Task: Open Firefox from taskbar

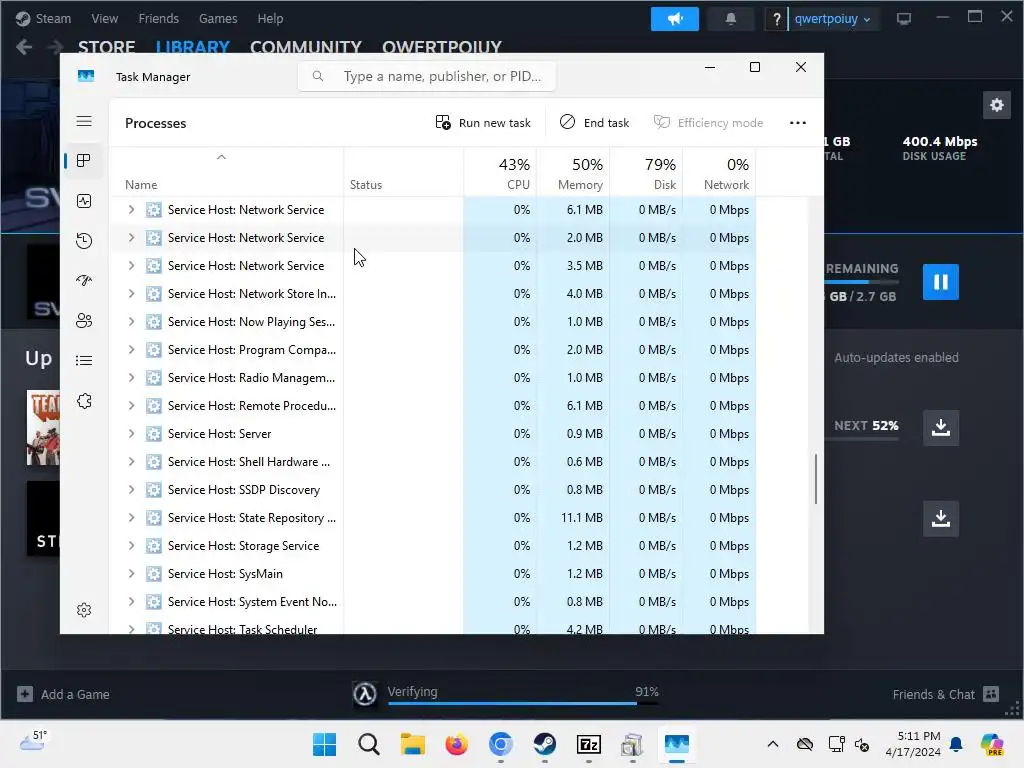Action: (x=456, y=744)
